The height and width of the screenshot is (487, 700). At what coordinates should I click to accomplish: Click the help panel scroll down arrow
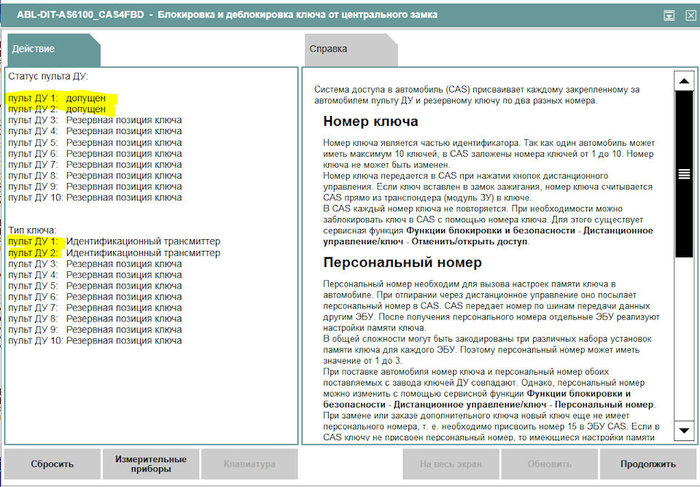coord(684,430)
